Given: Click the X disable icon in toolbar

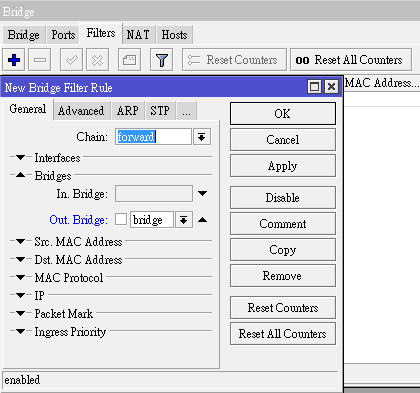Looking at the screenshot, I should [97, 60].
